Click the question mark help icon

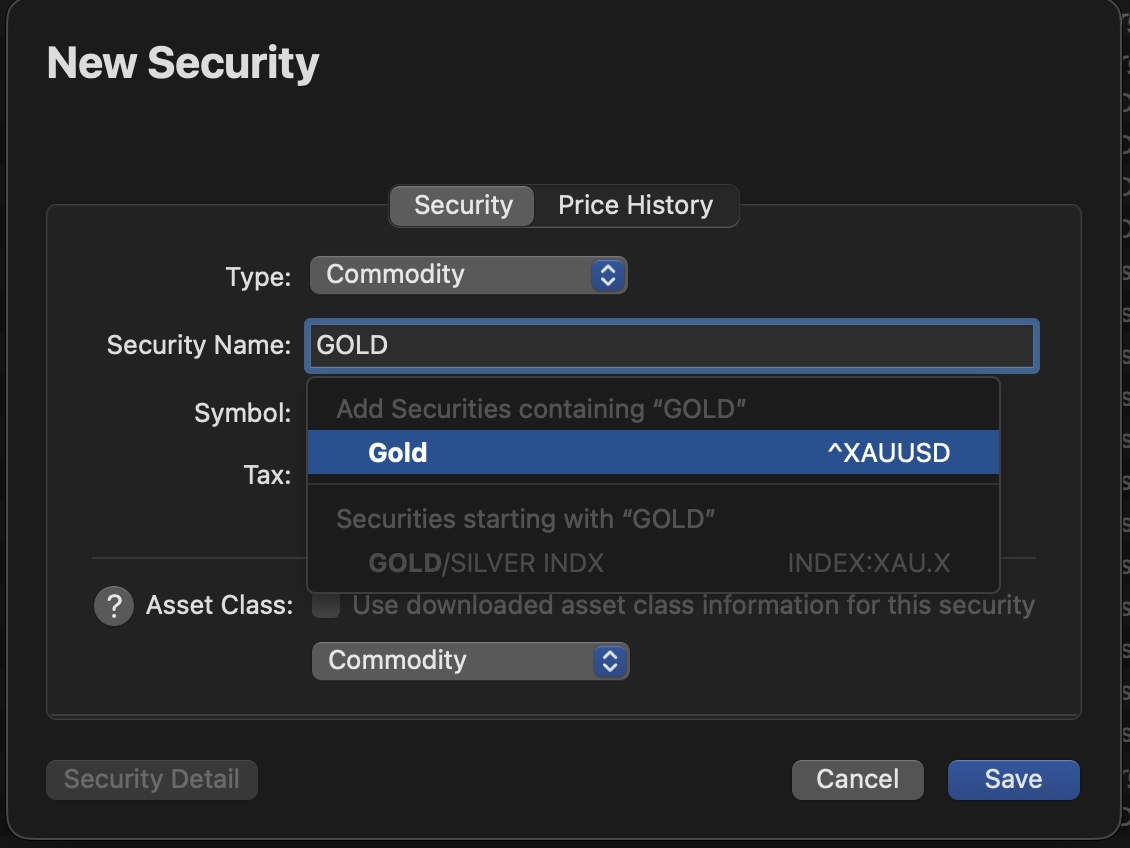[x=114, y=606]
